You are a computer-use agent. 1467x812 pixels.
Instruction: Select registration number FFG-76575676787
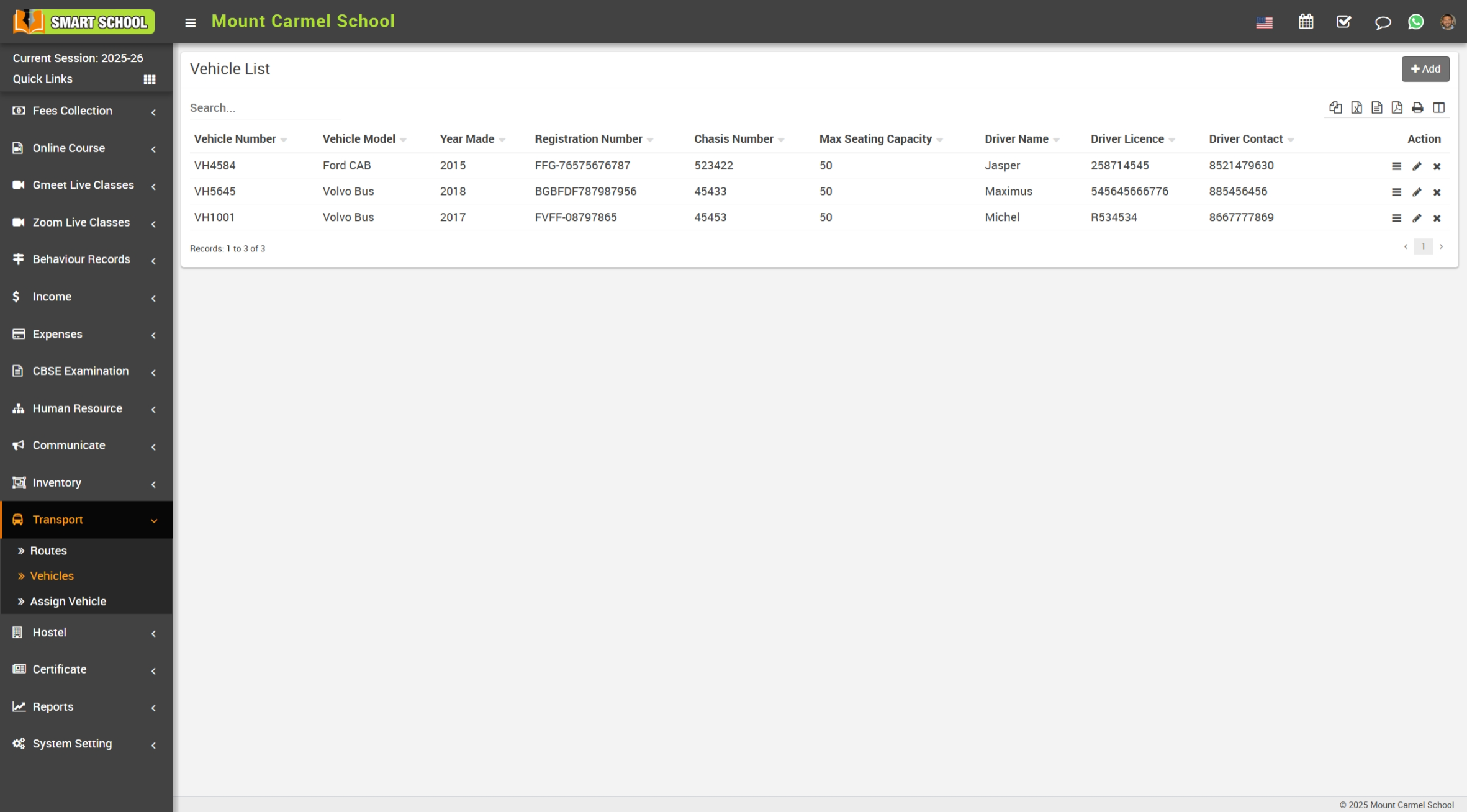point(582,166)
